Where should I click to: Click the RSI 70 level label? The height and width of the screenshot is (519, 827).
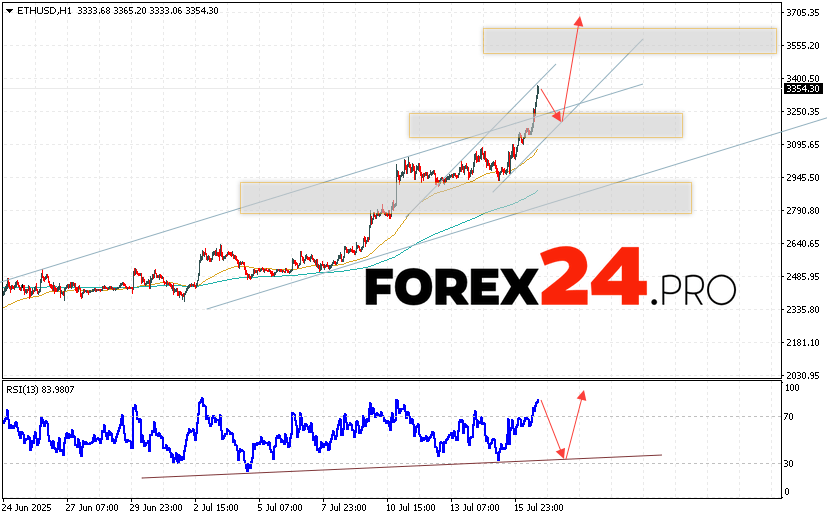point(790,416)
